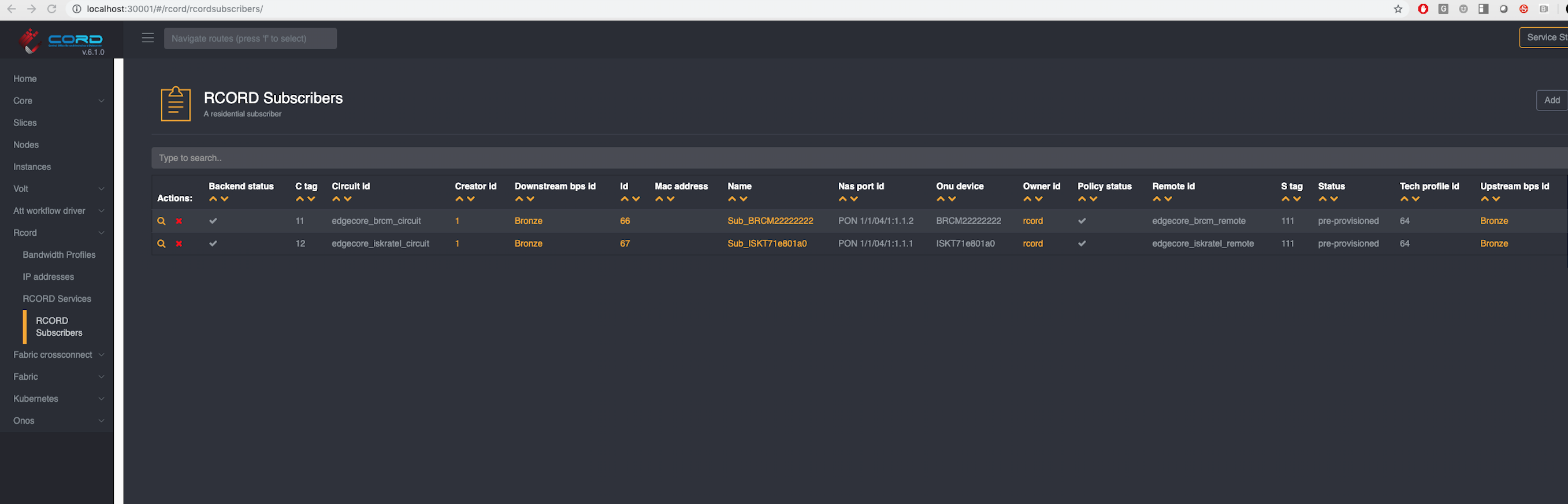Sort Circuit id ascending arrow
Viewport: 1568px width, 504px height.
pyautogui.click(x=336, y=199)
